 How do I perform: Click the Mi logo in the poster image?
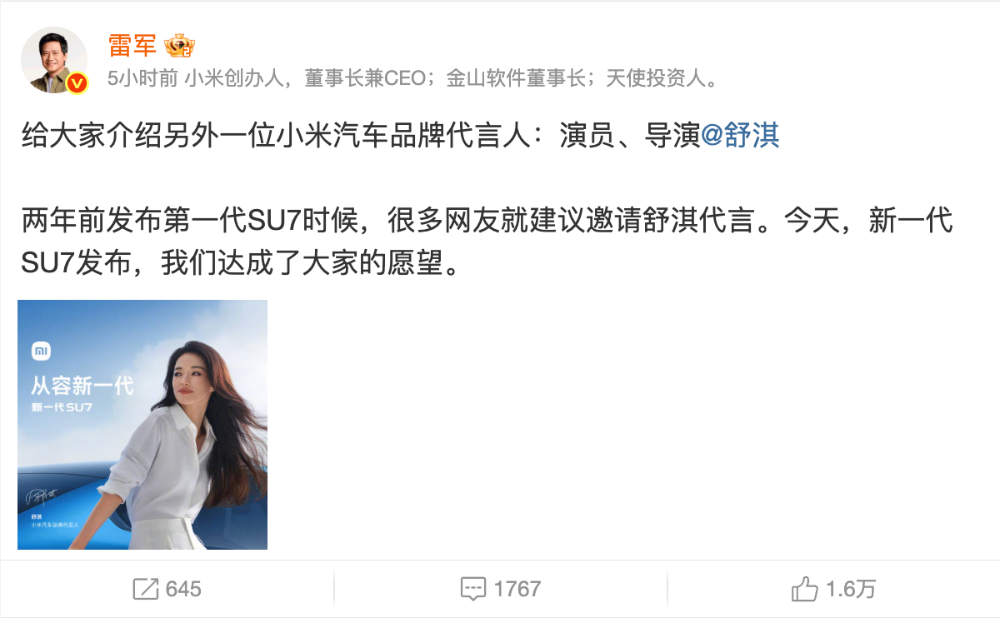click(41, 351)
